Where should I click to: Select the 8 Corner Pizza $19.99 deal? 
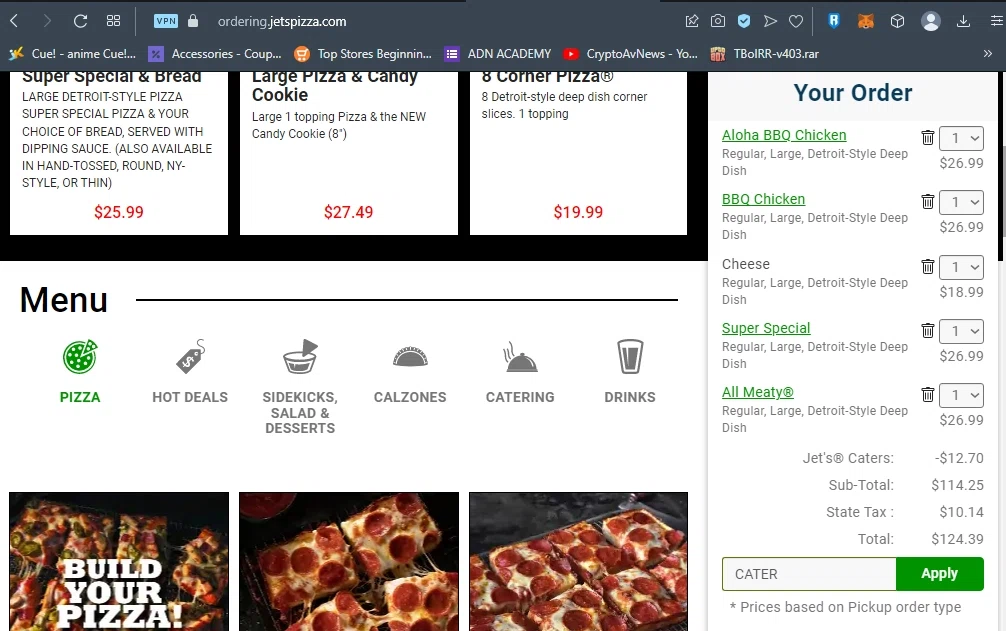tap(579, 153)
